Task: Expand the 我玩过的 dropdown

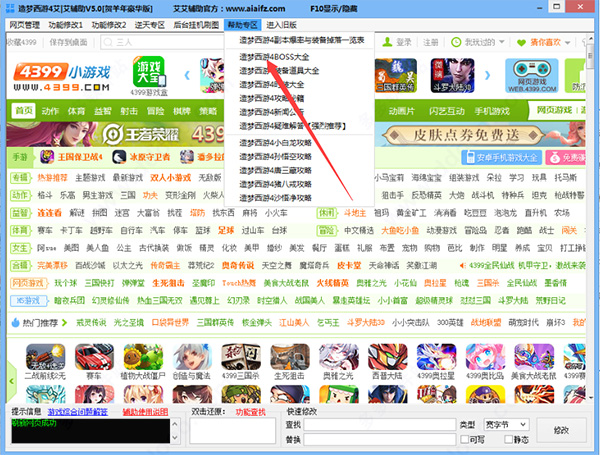Action: 502,42
